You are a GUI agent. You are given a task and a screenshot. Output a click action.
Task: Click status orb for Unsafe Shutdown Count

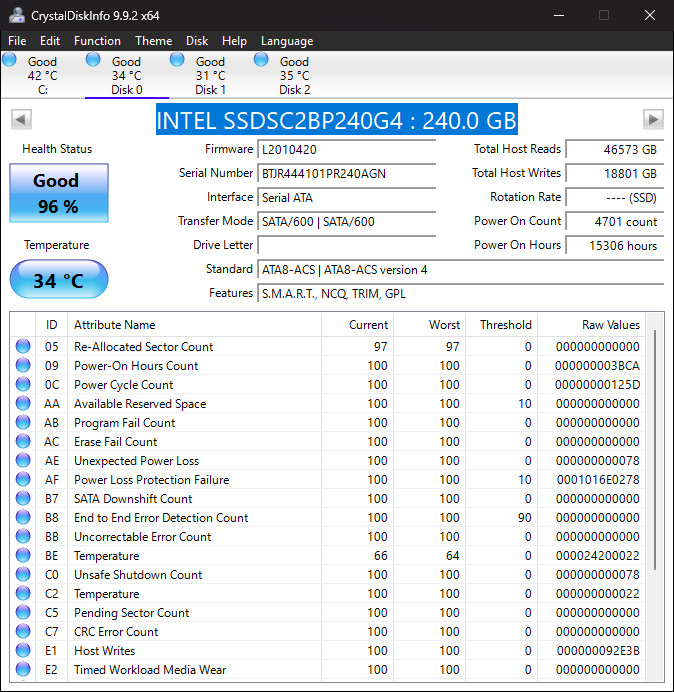click(23, 574)
